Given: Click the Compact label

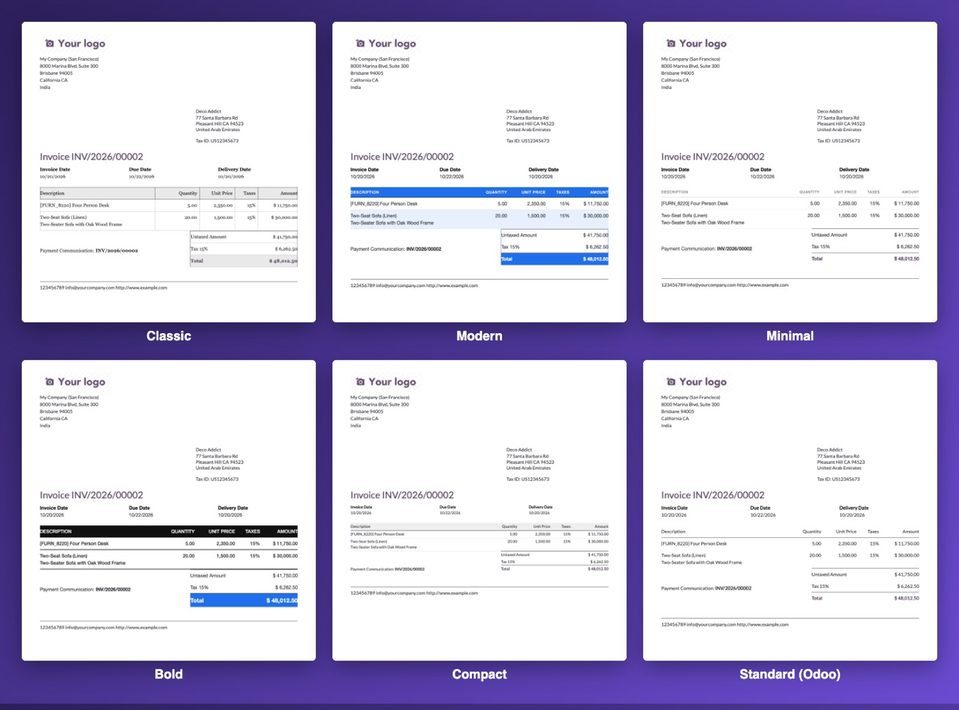Looking at the screenshot, I should (x=479, y=674).
